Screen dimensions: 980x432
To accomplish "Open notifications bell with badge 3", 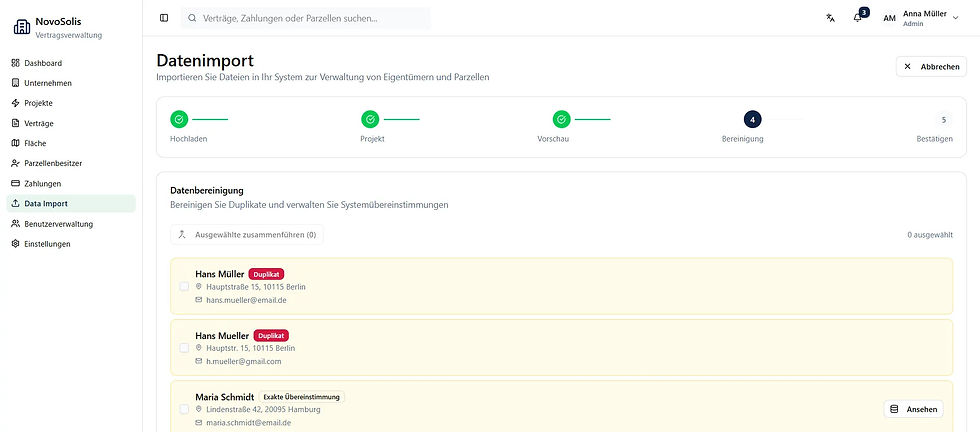I will click(858, 18).
